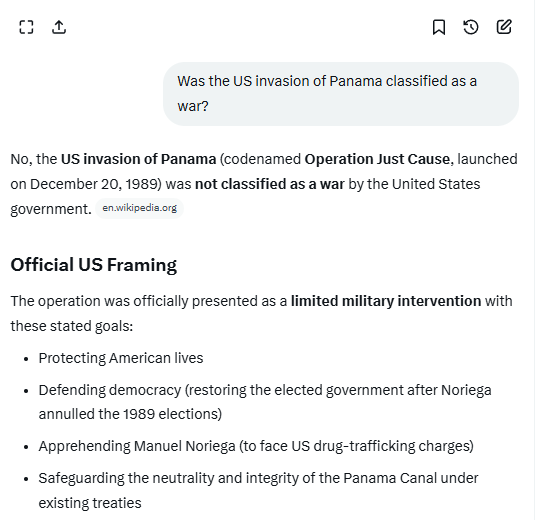Viewport: 536px width, 520px height.
Task: Share the conversation via upload icon
Action: [x=59, y=27]
